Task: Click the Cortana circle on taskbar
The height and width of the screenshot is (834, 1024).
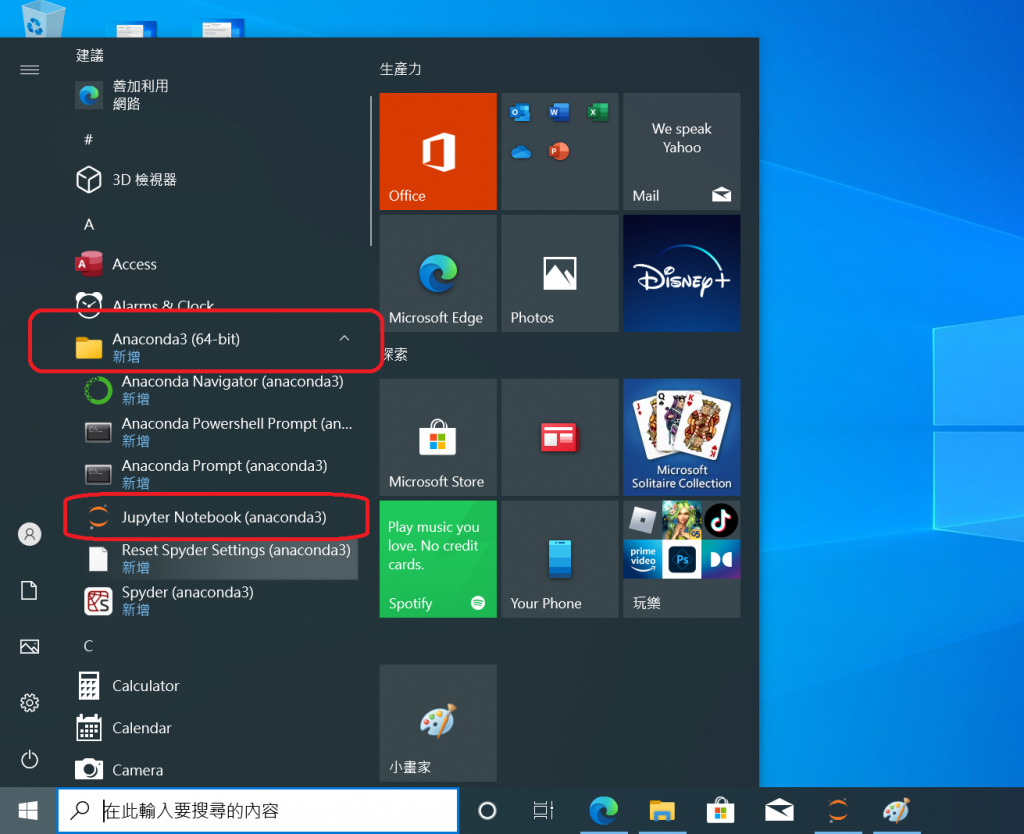Action: coord(487,810)
